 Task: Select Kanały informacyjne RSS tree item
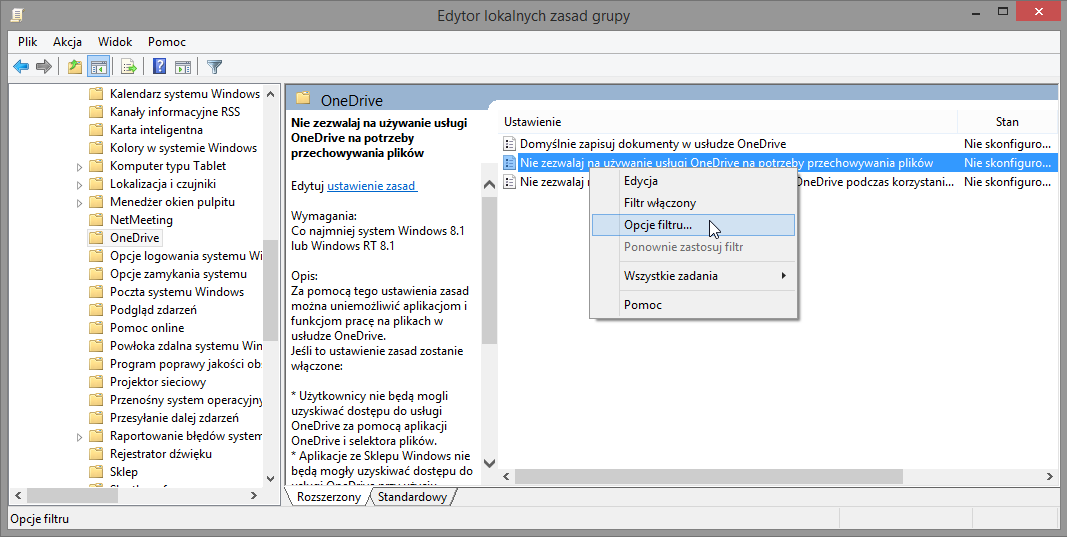point(175,112)
